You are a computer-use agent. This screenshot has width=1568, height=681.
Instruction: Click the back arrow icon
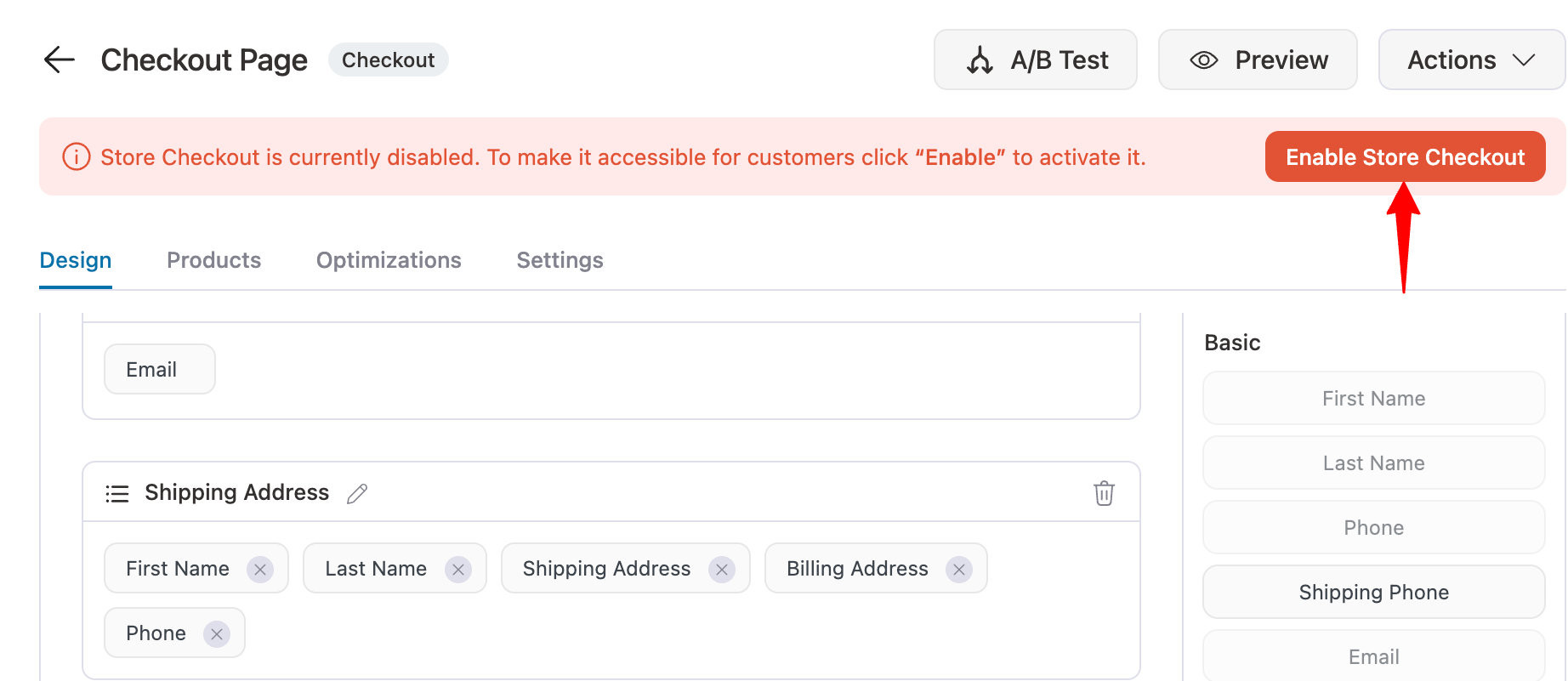tap(60, 60)
